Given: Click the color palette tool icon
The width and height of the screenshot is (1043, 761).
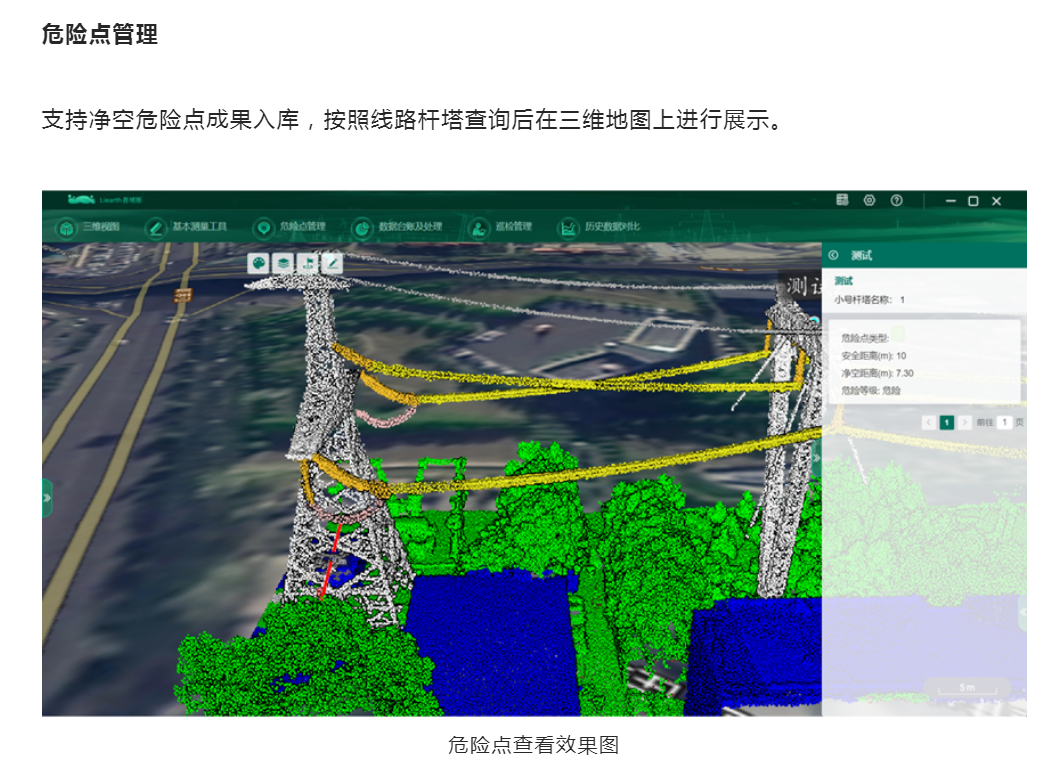Looking at the screenshot, I should [x=259, y=263].
